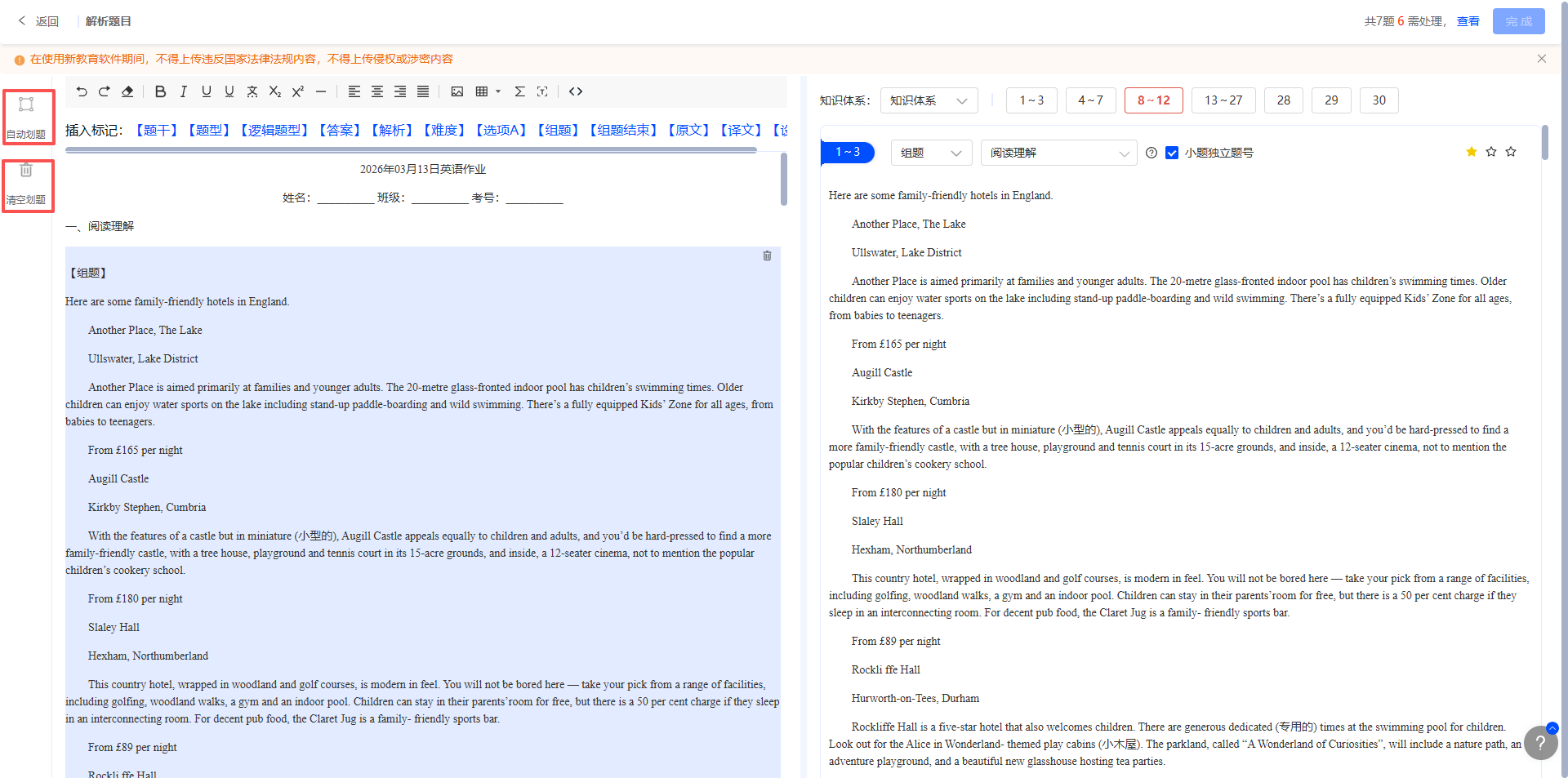Open source code view icon
Screen dimensions: 1568x778
pyautogui.click(x=576, y=92)
